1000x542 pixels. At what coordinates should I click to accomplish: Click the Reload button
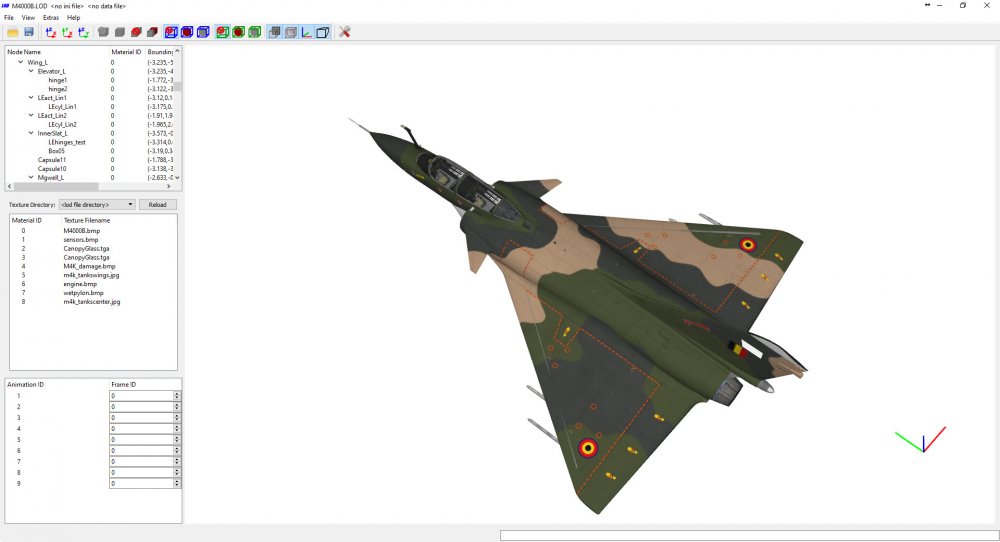[158, 205]
